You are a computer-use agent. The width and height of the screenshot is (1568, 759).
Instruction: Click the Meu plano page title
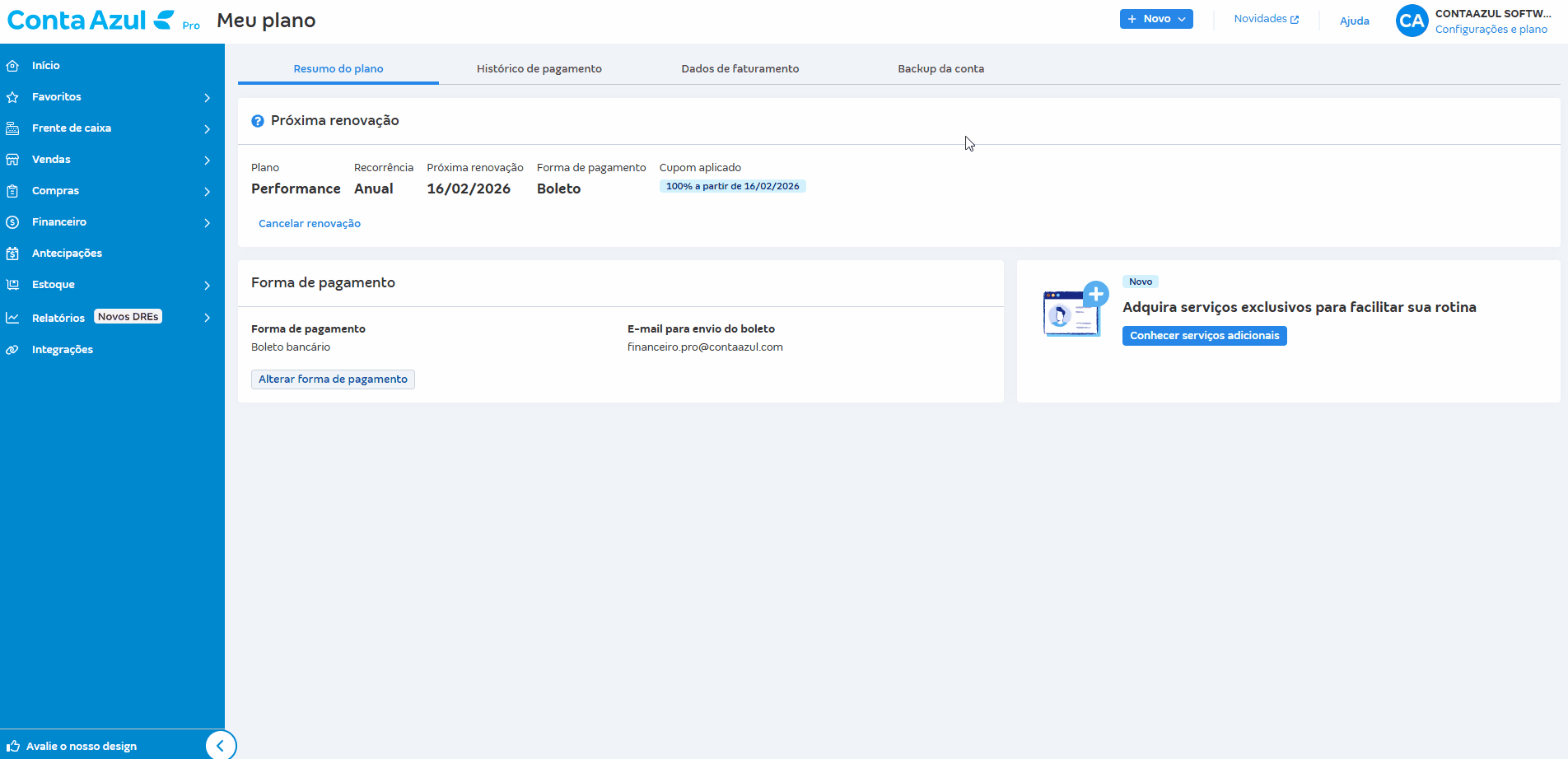[x=266, y=21]
